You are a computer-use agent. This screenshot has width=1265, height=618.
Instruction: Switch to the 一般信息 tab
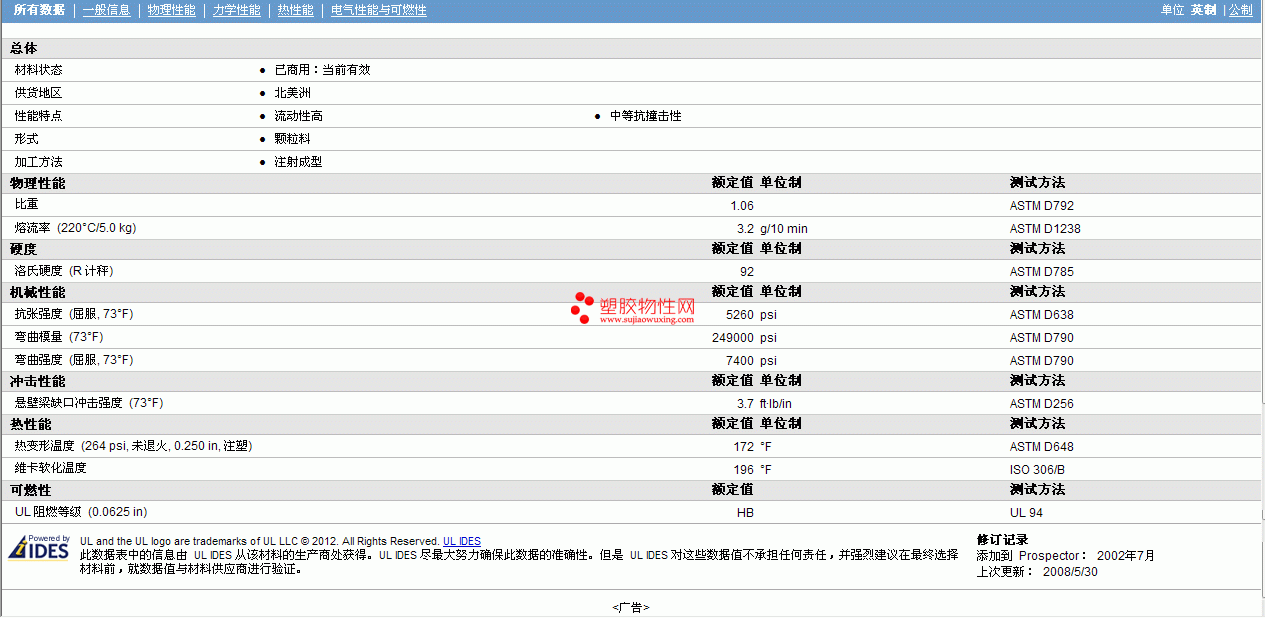(106, 10)
